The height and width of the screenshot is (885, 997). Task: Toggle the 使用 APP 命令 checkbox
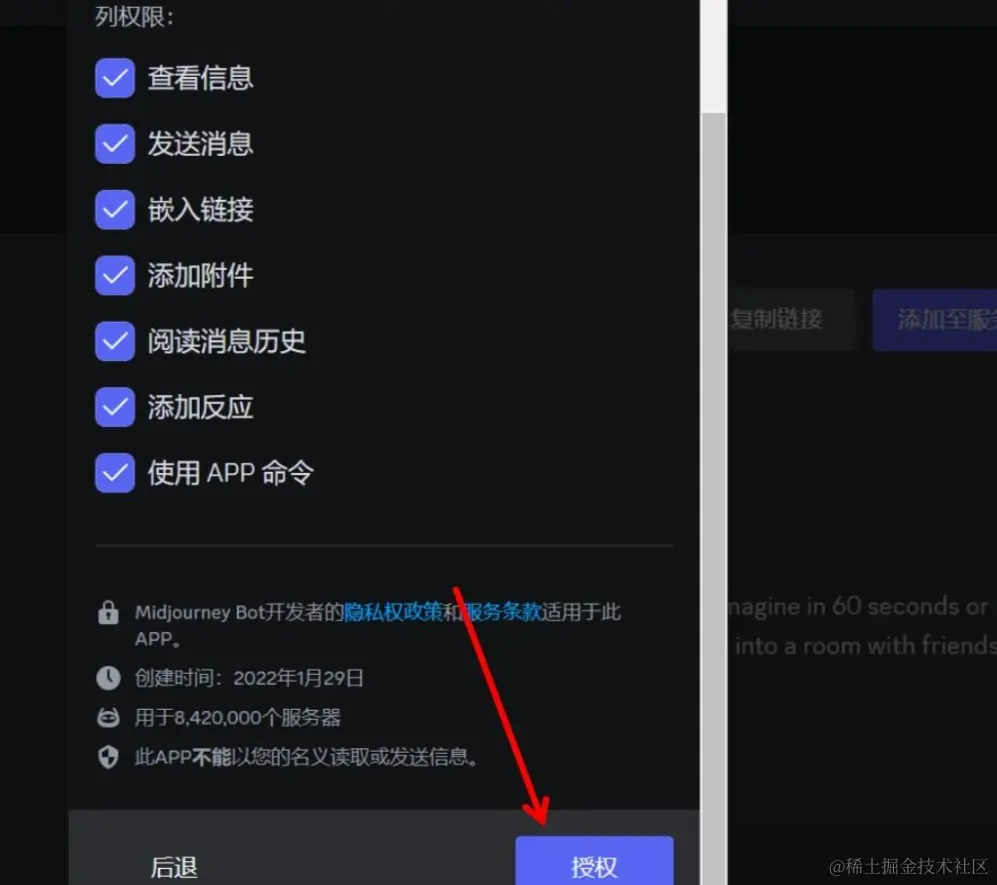114,473
